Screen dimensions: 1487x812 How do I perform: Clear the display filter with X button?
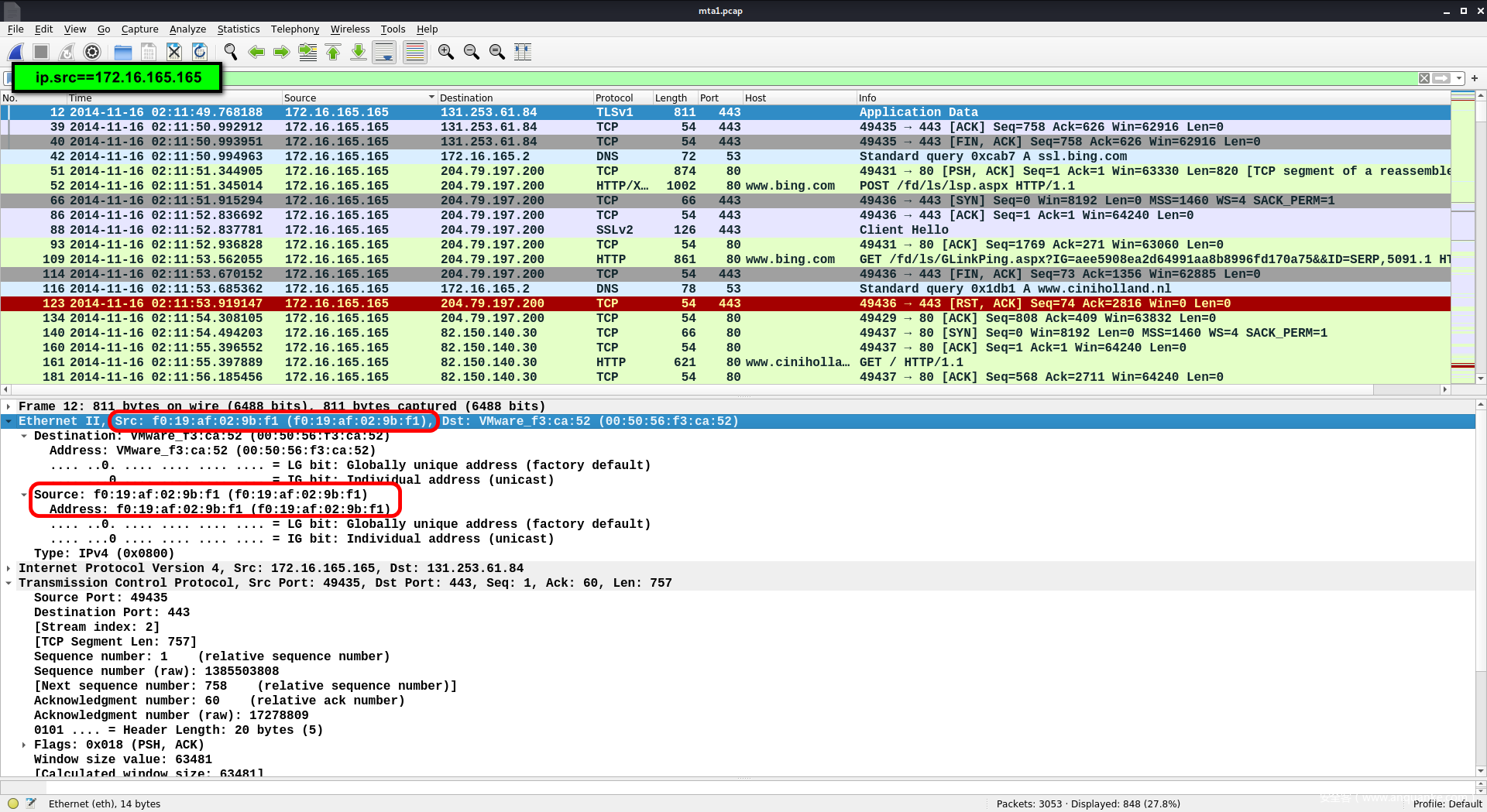(1424, 78)
